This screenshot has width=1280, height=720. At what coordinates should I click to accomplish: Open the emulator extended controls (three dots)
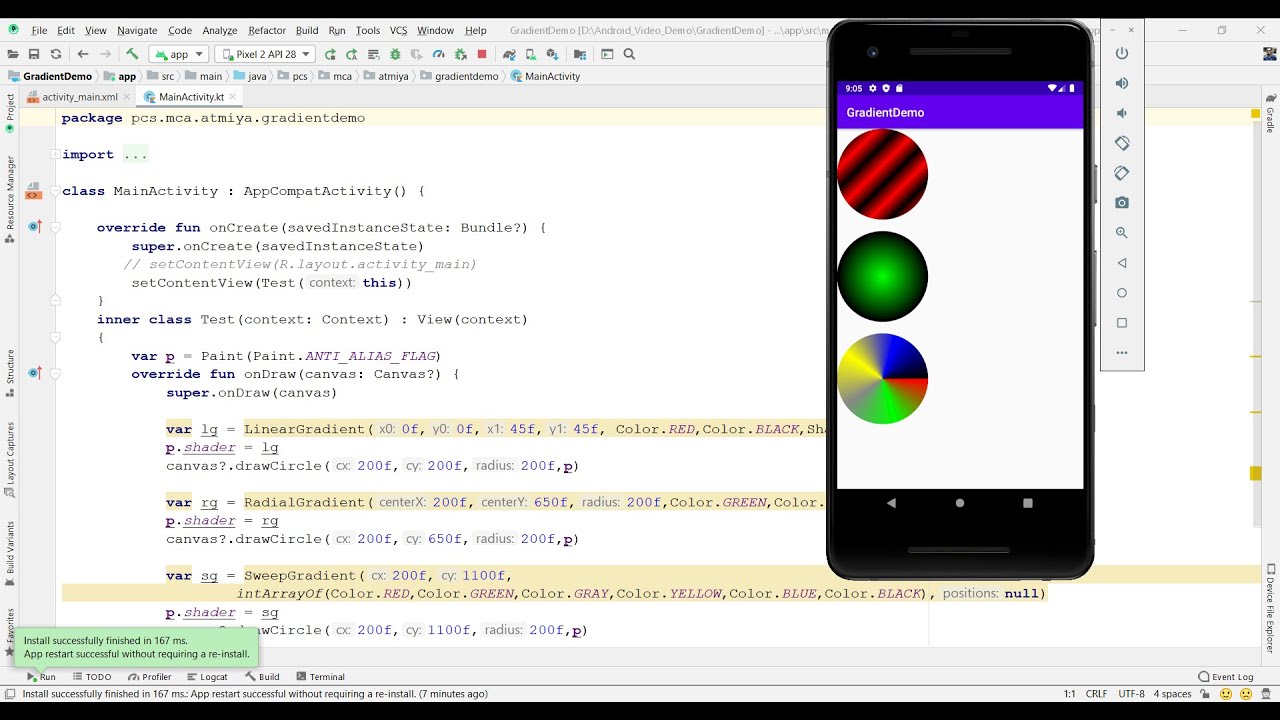1122,353
